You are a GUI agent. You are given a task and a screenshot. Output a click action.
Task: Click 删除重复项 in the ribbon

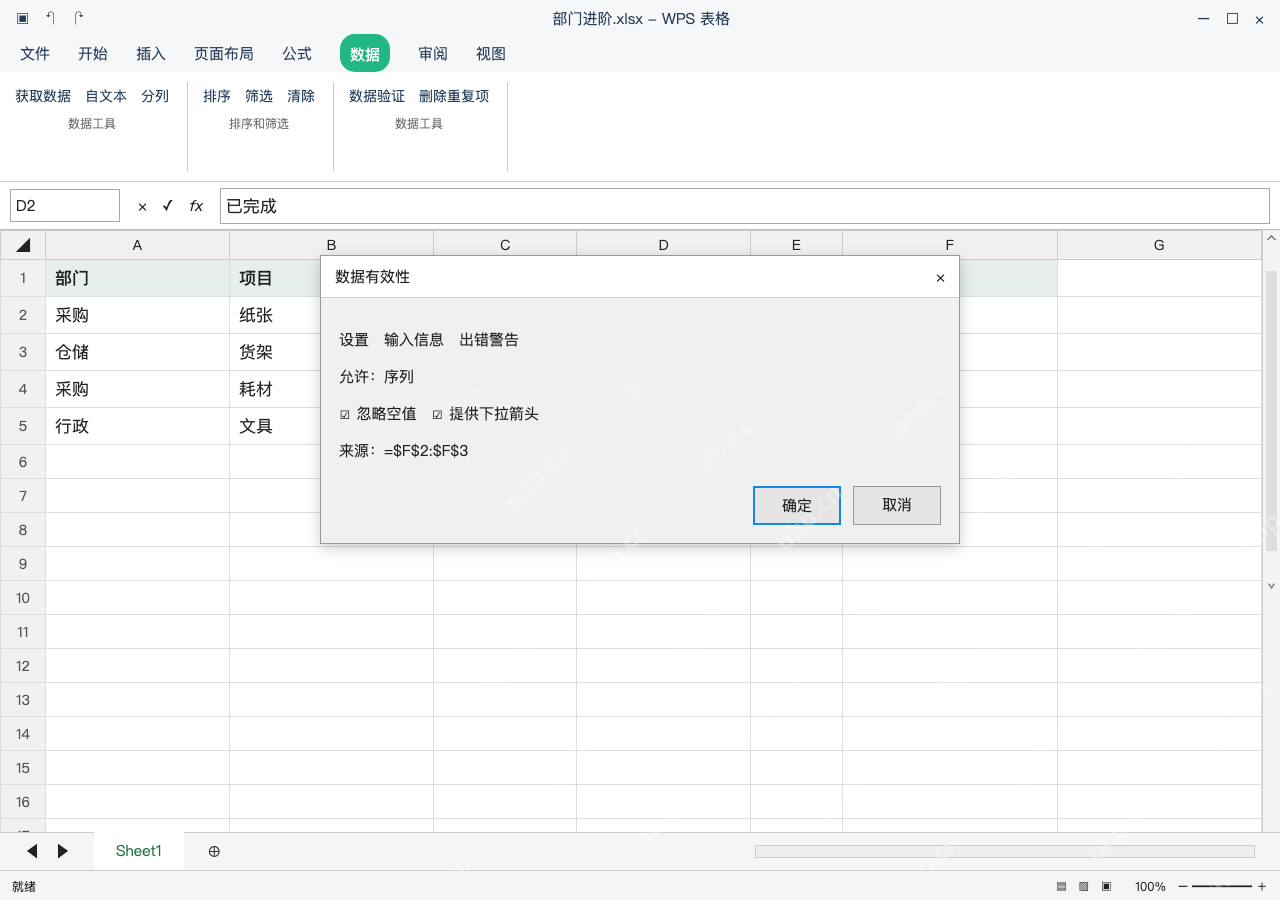coord(454,96)
